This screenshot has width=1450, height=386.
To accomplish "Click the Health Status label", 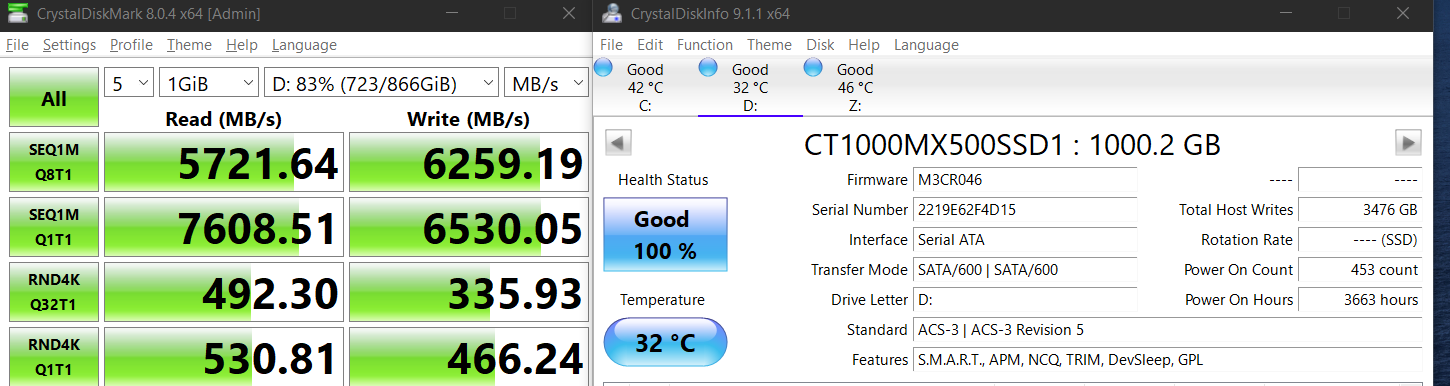I will point(663,180).
